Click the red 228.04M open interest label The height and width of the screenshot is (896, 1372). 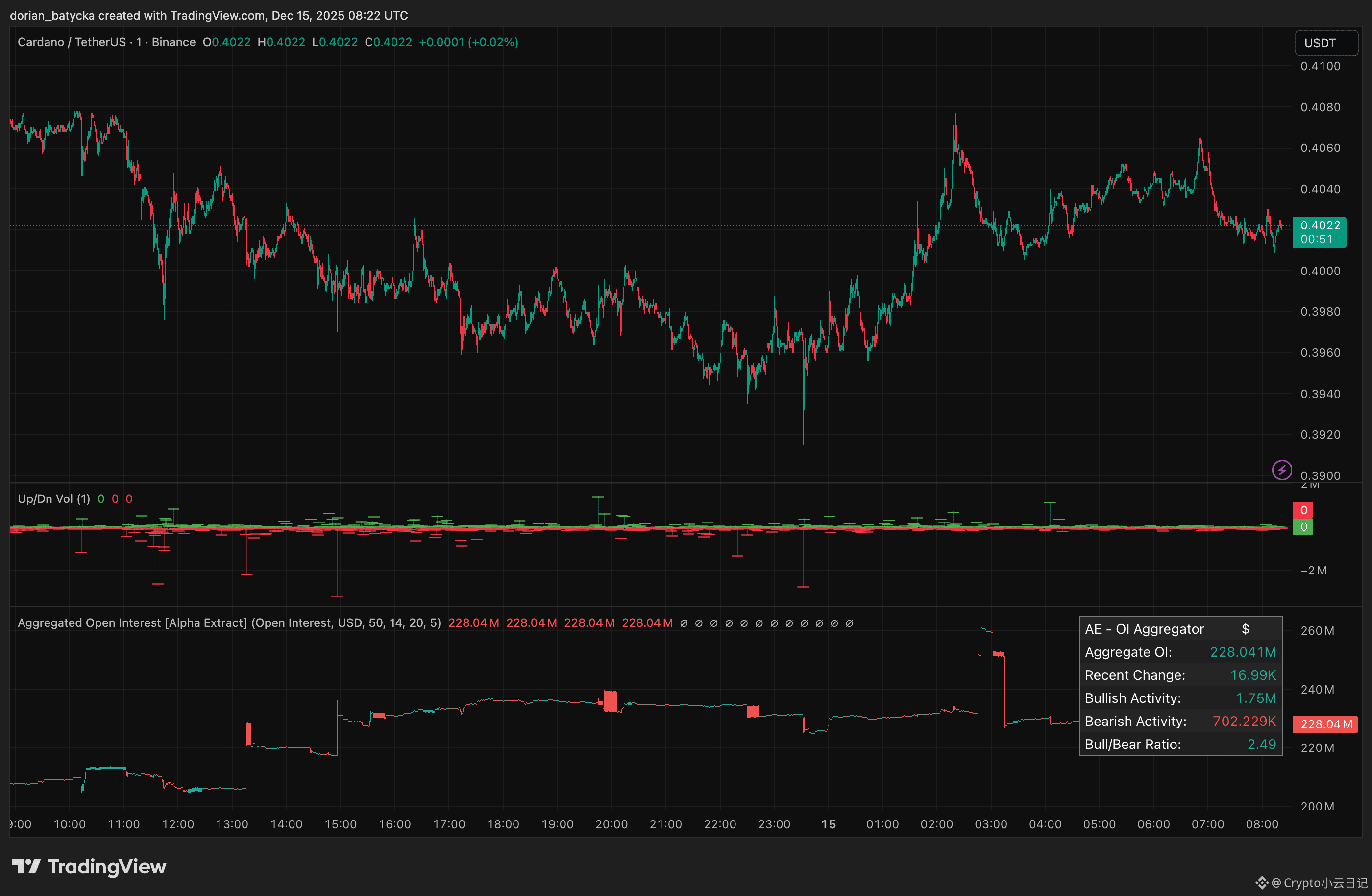(x=1325, y=724)
